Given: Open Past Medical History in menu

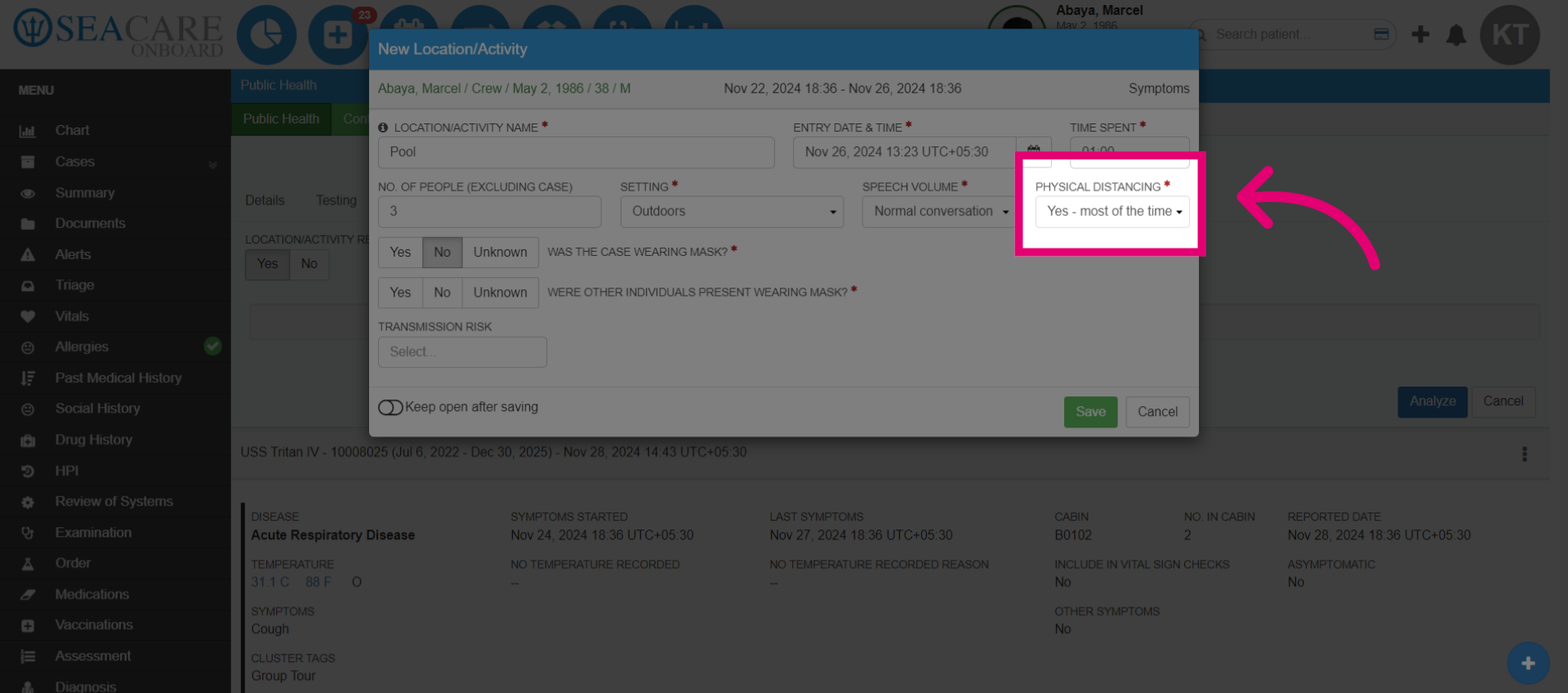Looking at the screenshot, I should pyautogui.click(x=118, y=378).
